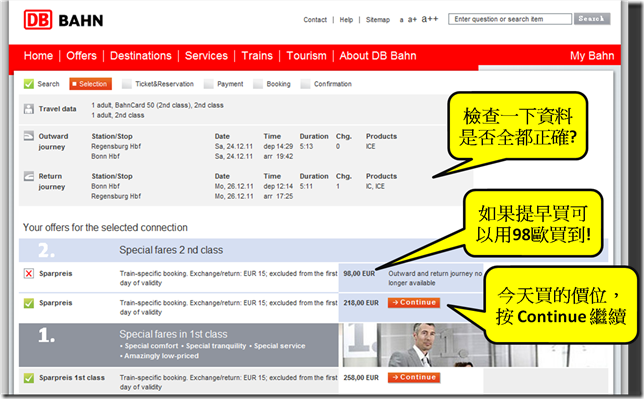Image resolution: width=644 pixels, height=399 pixels.
Task: Click the green checkmark beside Sparpreis 1st class
Action: click(x=29, y=378)
